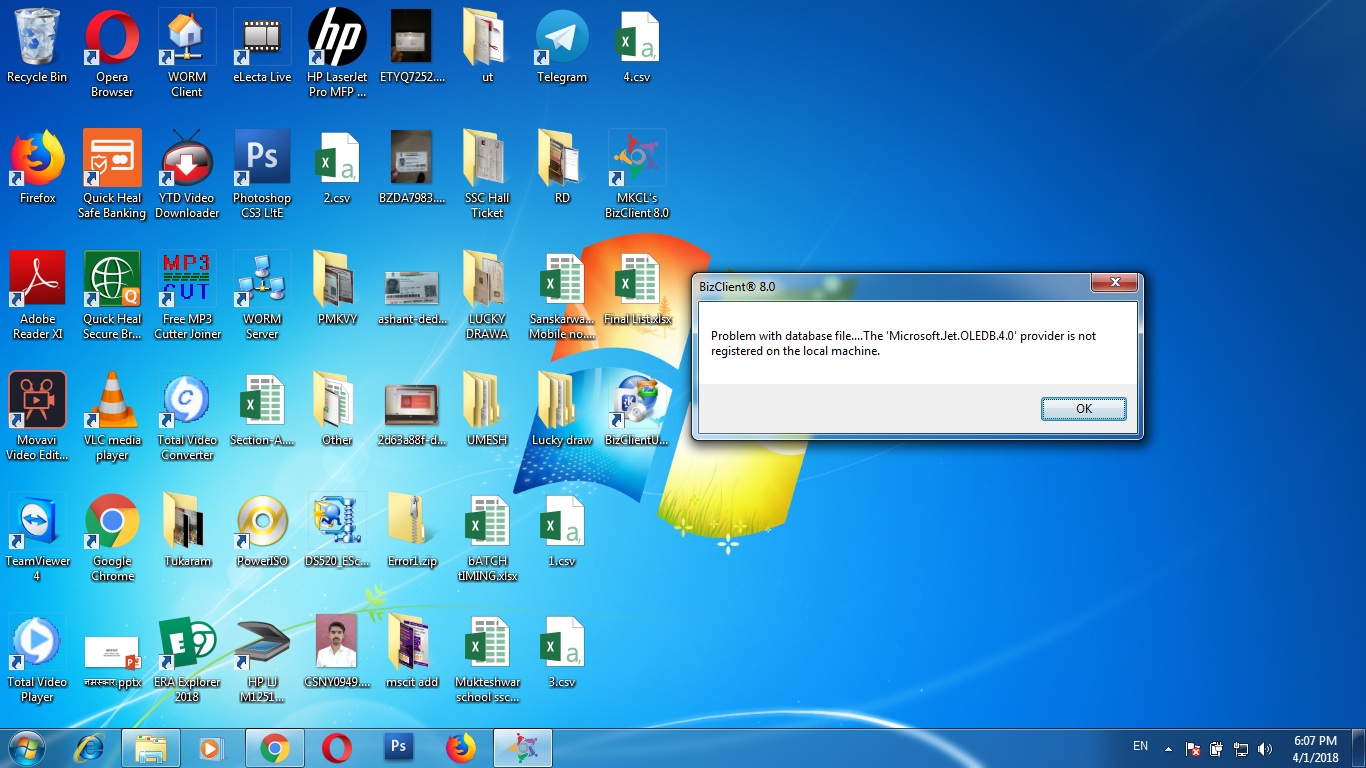1366x768 pixels.
Task: Select the Error1.zip archive file
Action: (412, 531)
